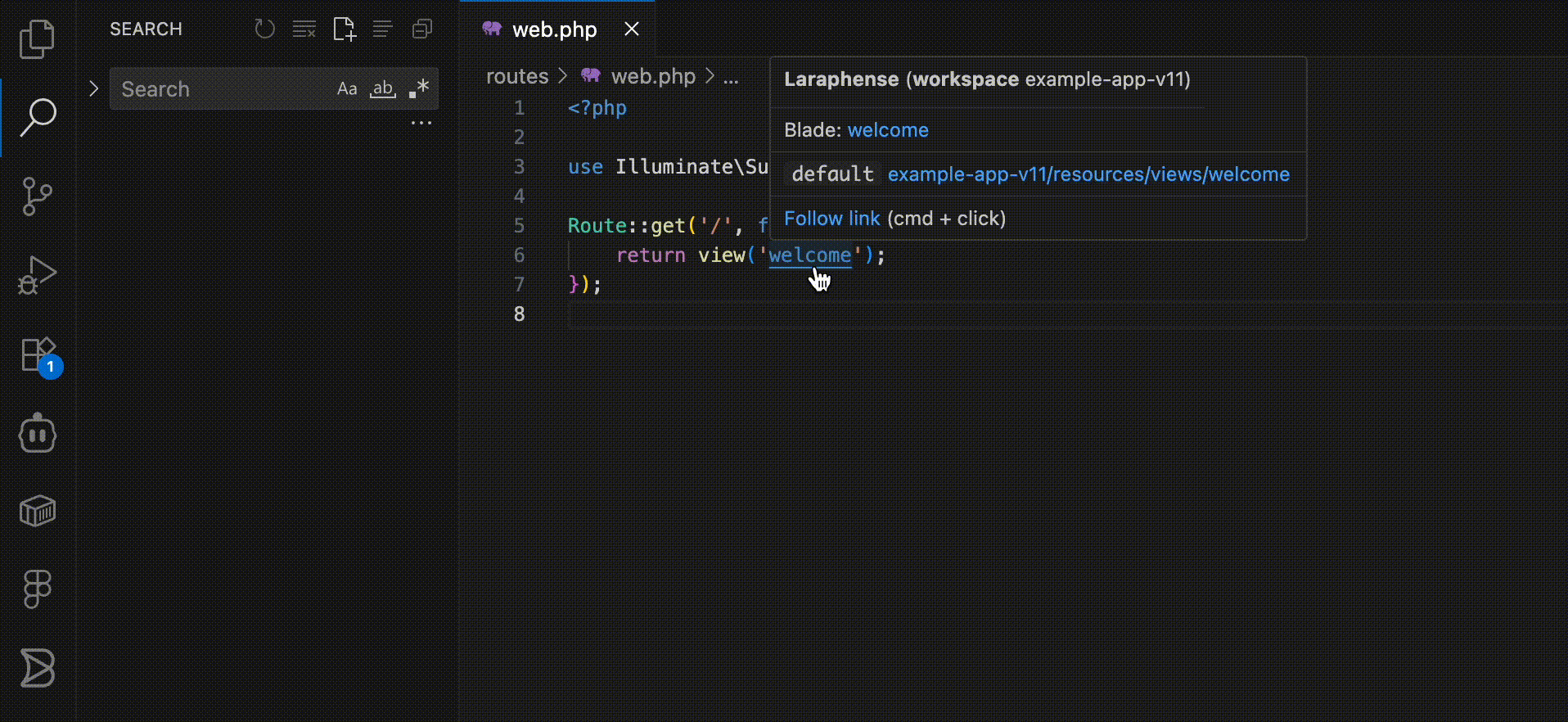Viewport: 1568px width, 722px height.
Task: Select the Search view icon
Action: (x=37, y=118)
